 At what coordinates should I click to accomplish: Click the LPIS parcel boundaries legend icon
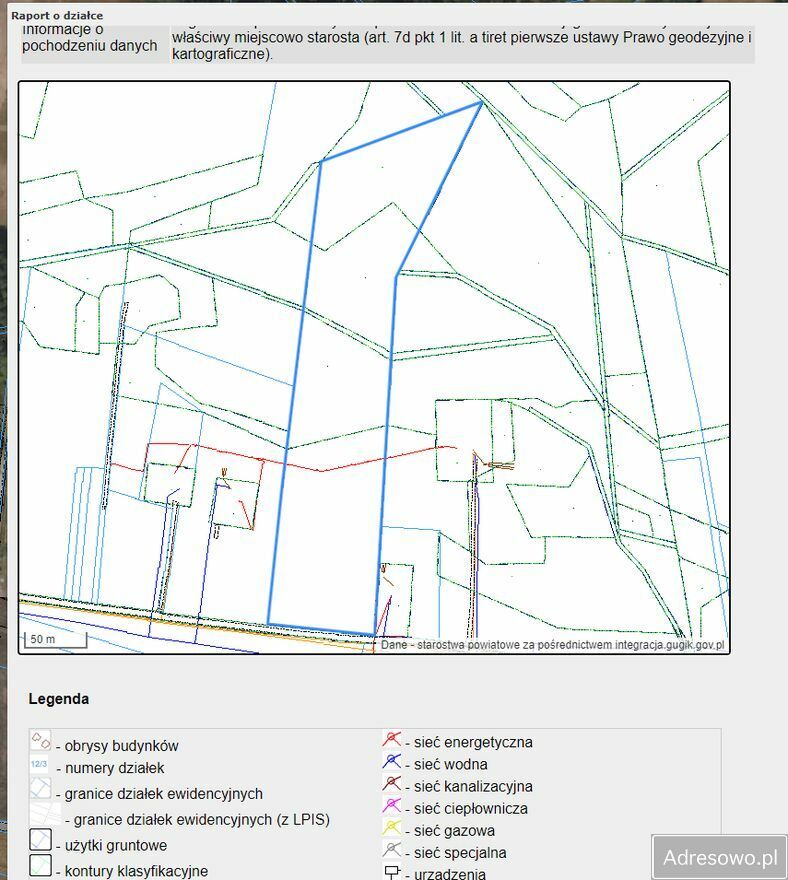tap(45, 814)
